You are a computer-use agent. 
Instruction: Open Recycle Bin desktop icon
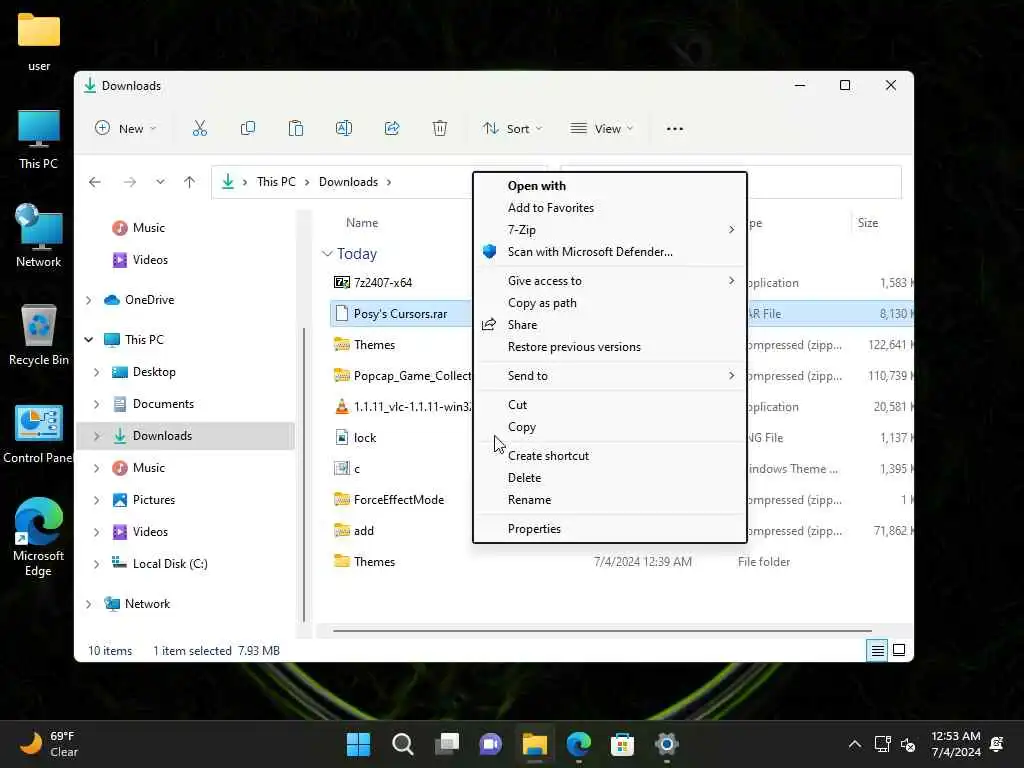(39, 335)
